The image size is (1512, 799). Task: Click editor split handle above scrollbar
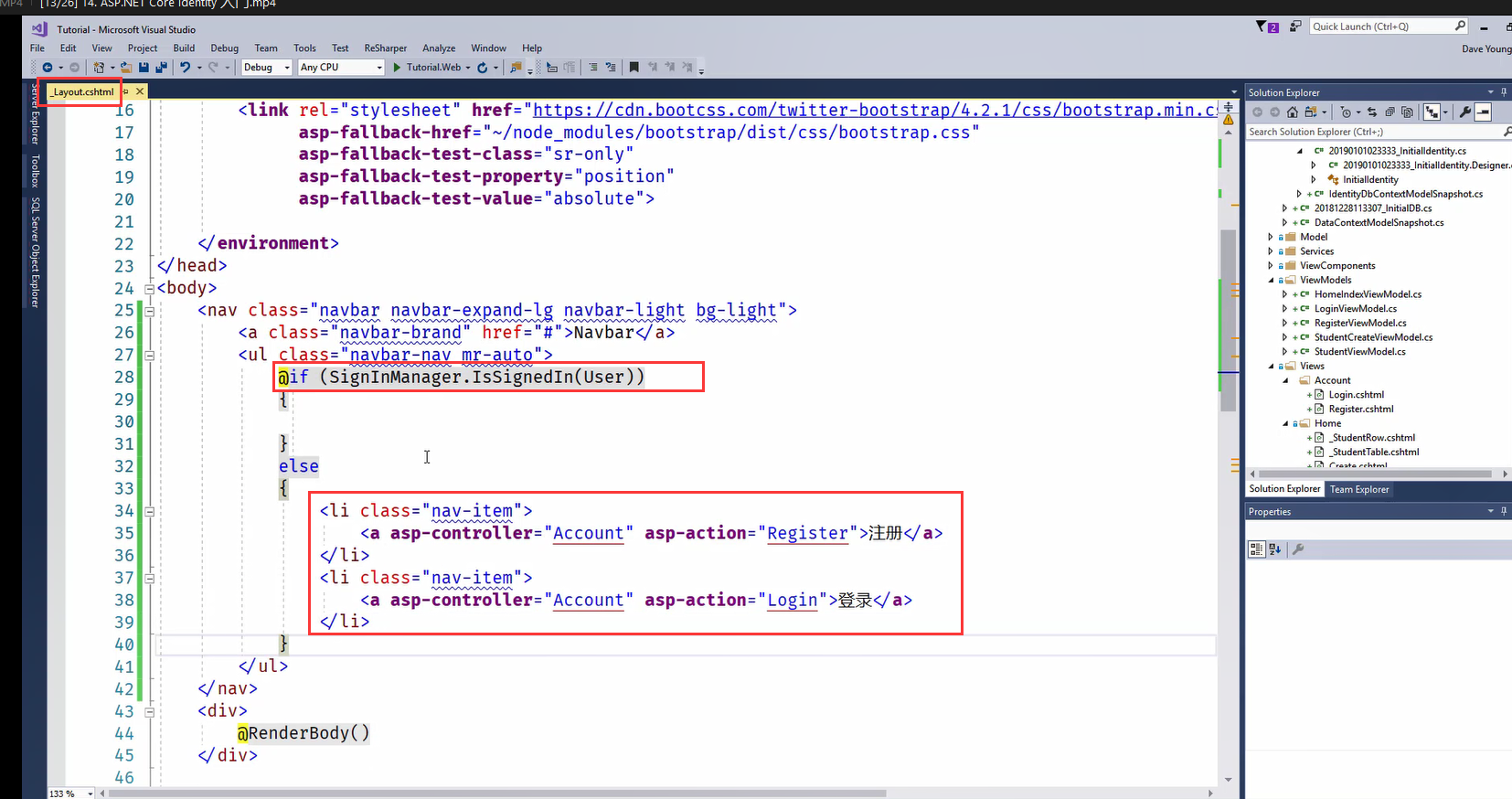click(x=1228, y=107)
